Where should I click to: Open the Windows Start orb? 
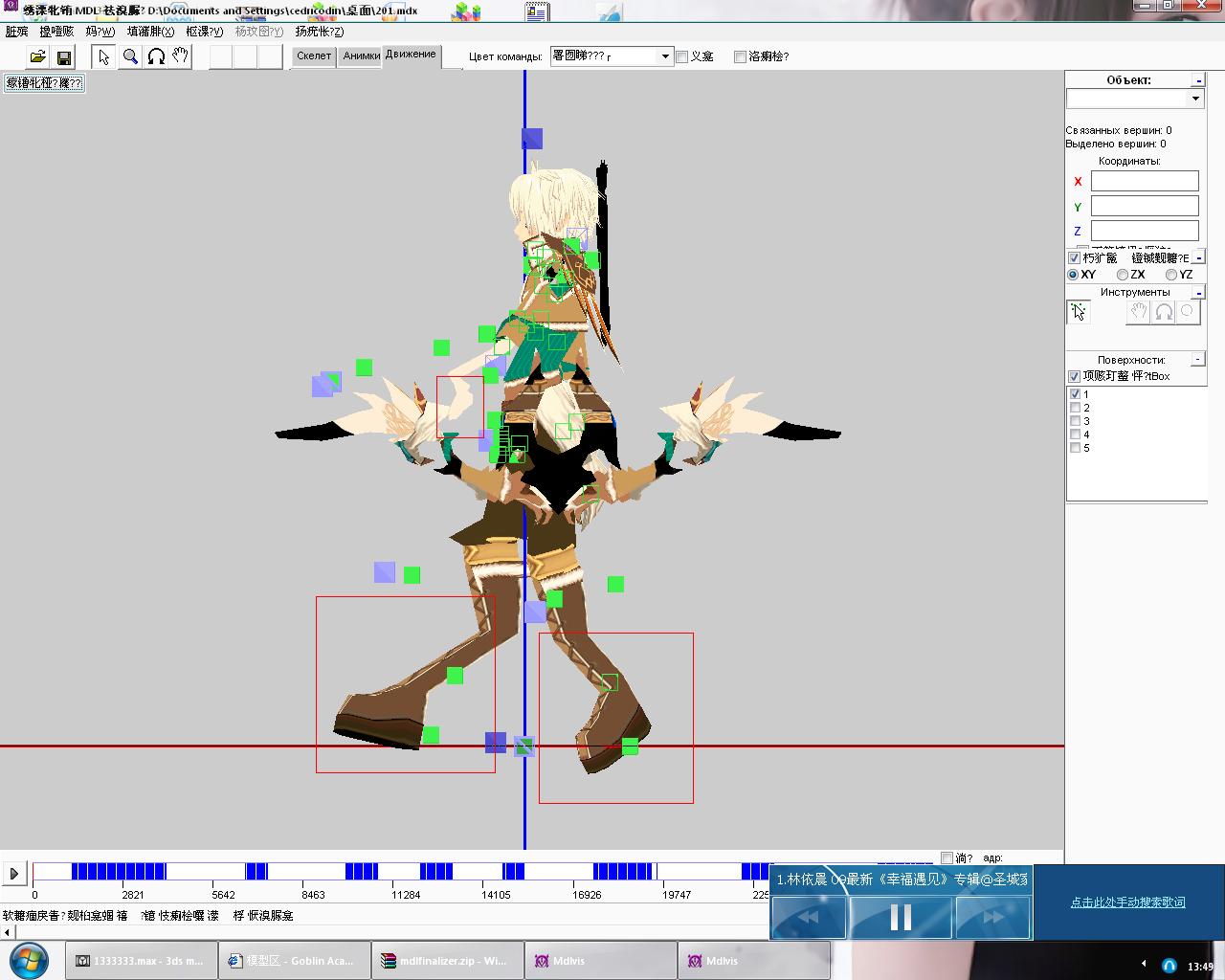(x=28, y=960)
